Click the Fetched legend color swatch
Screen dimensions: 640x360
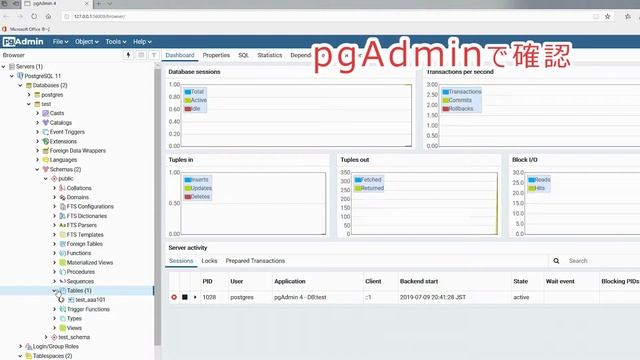click(358, 180)
